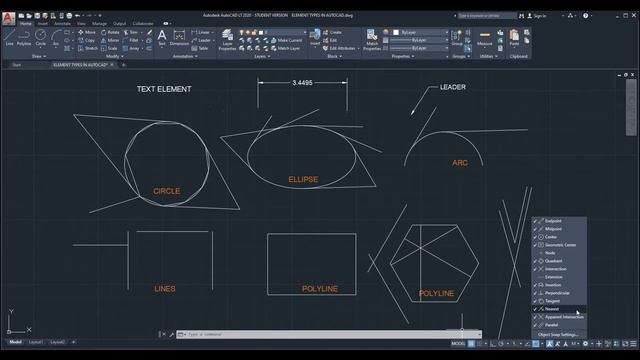640x360 pixels.
Task: Enable the Extension object snap
Action: tap(559, 277)
